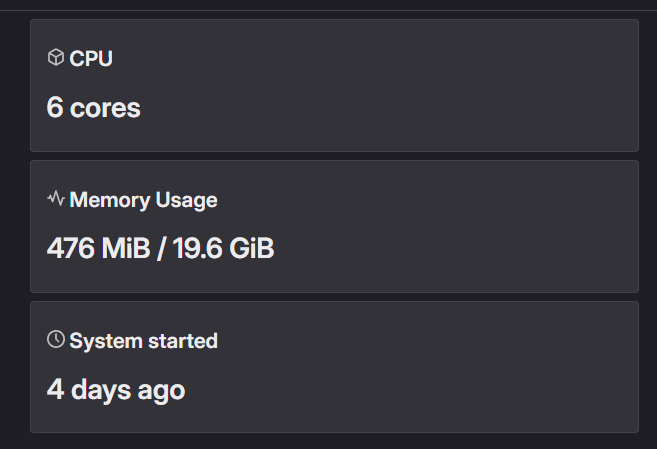Click the 476 MiB used memory figure
This screenshot has height=449, width=657.
click(99, 248)
